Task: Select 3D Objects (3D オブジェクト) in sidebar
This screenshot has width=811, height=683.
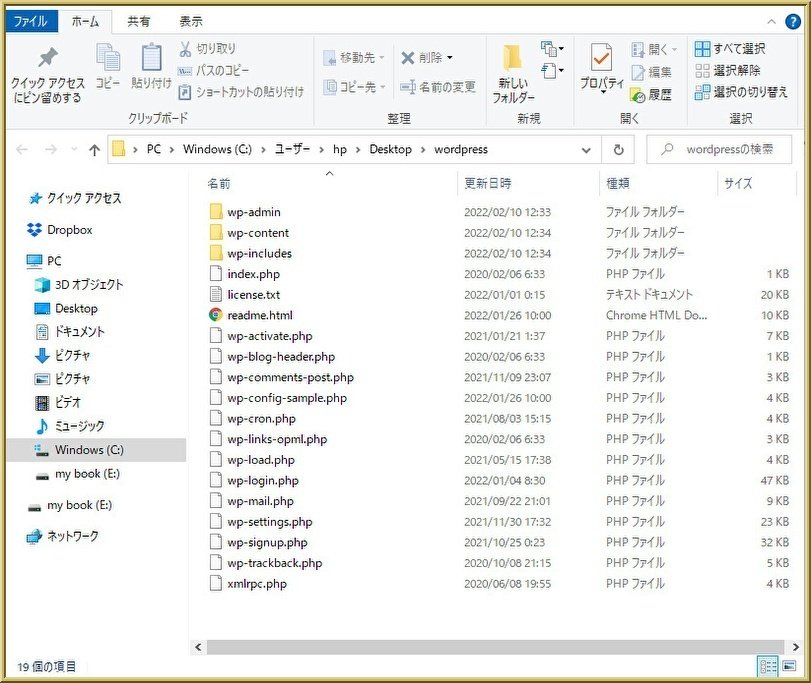Action: pos(79,284)
